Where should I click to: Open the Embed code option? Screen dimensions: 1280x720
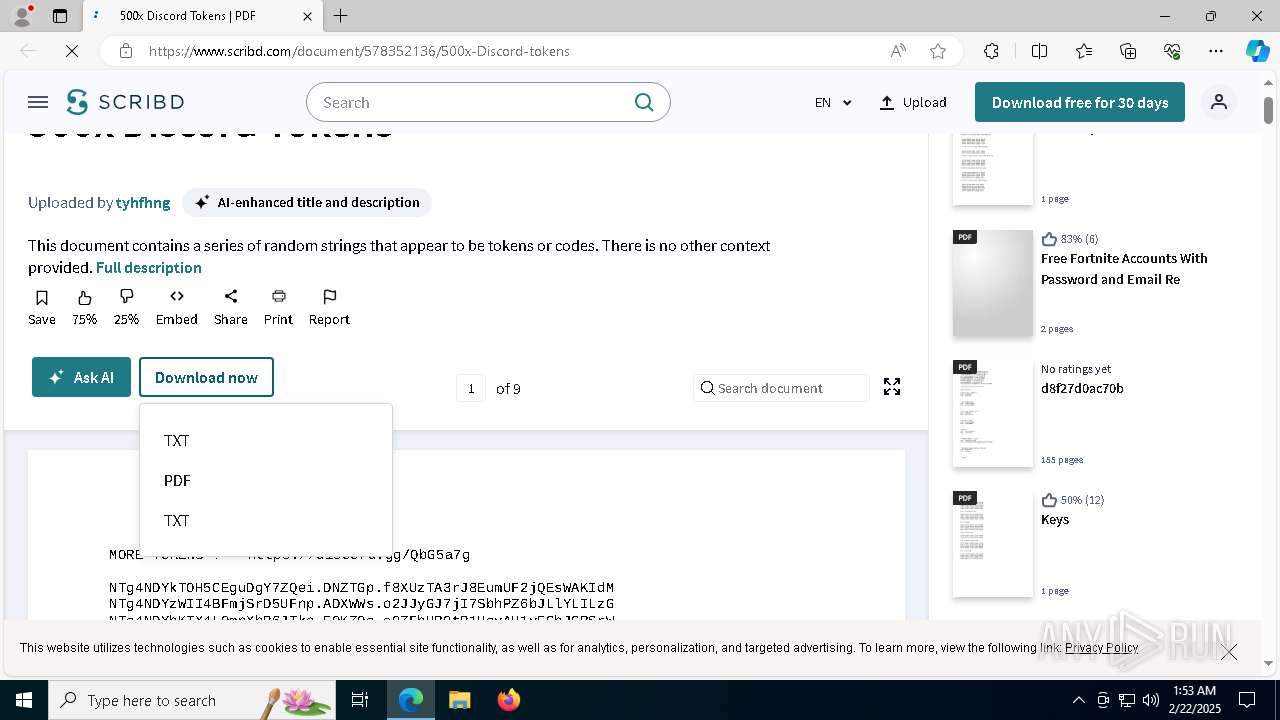coord(177,308)
